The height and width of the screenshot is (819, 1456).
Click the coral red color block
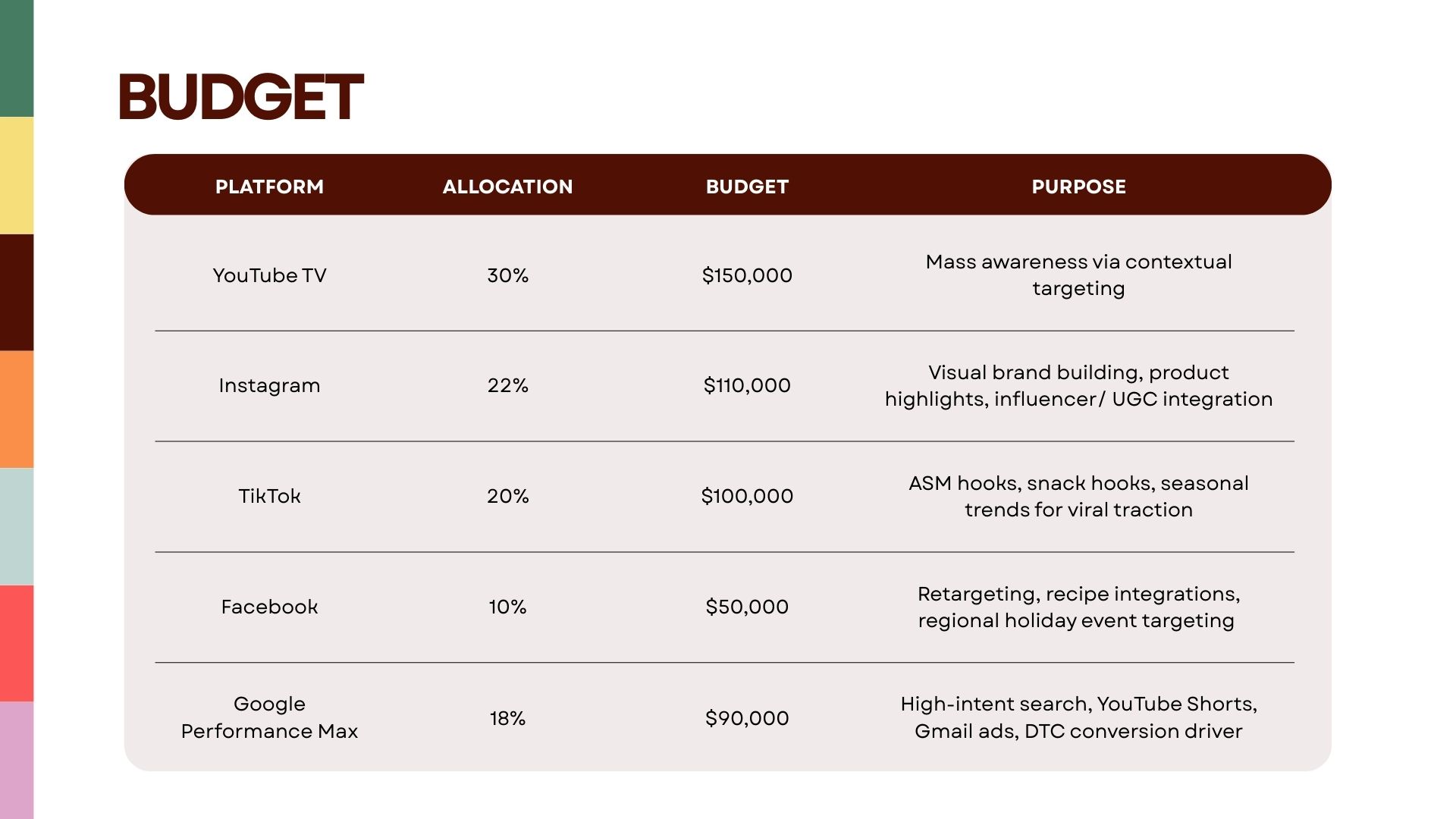click(17, 643)
